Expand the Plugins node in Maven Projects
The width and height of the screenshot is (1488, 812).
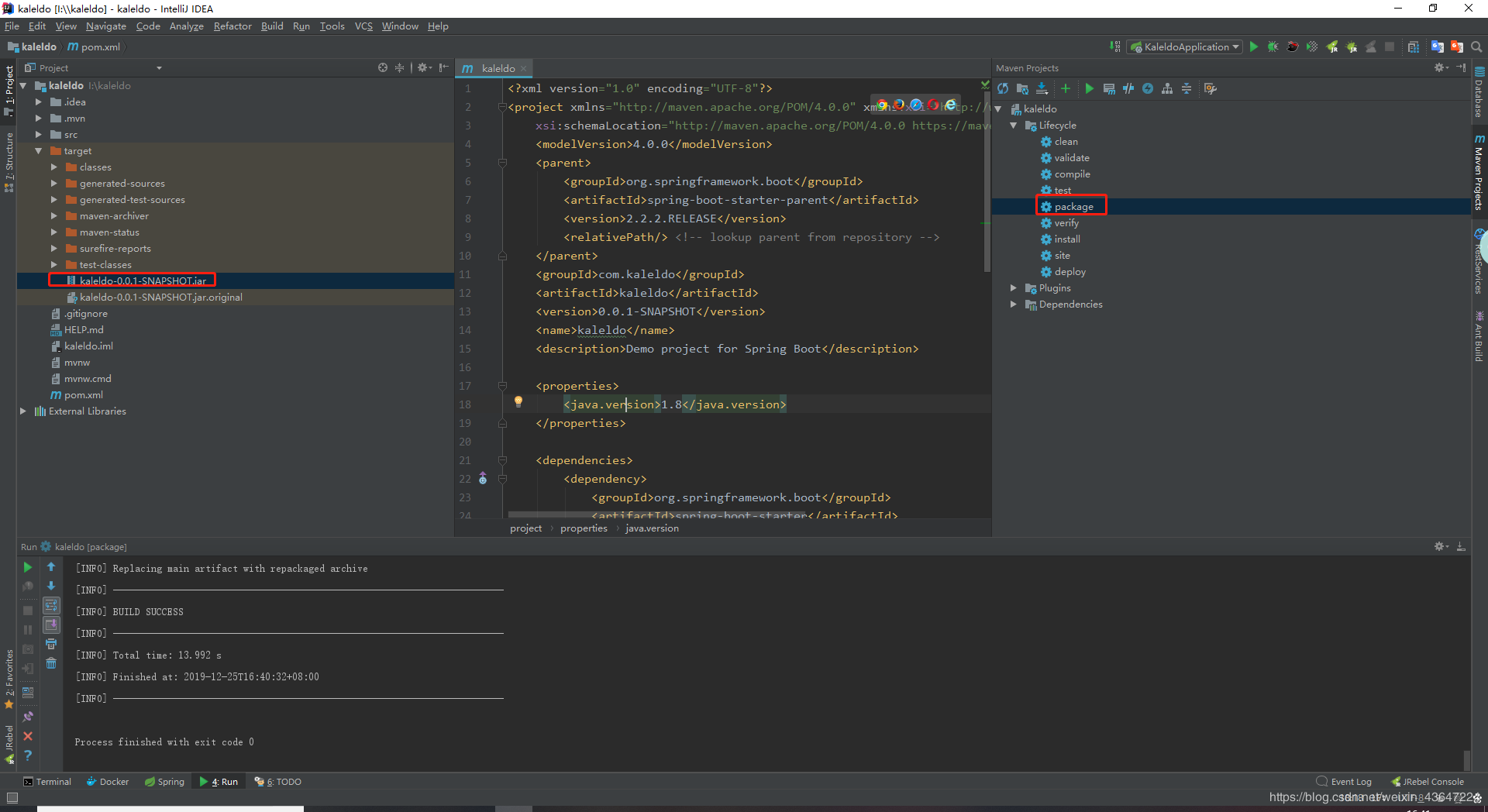1014,288
